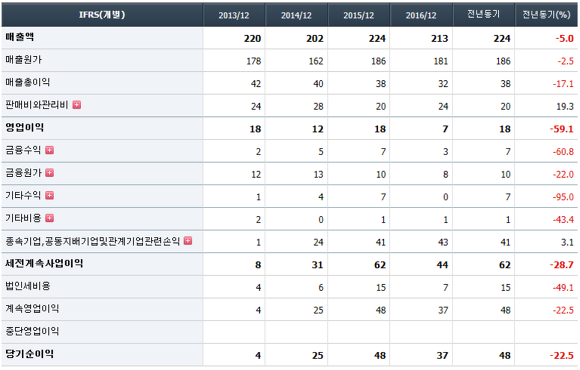Click 금융원가 change -22.0 percent
The image size is (580, 370).
pos(563,174)
